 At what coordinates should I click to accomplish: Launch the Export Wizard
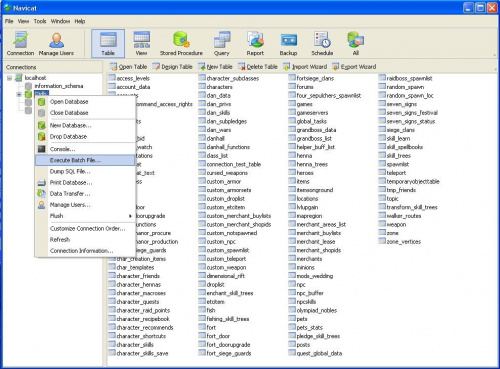[x=354, y=67]
